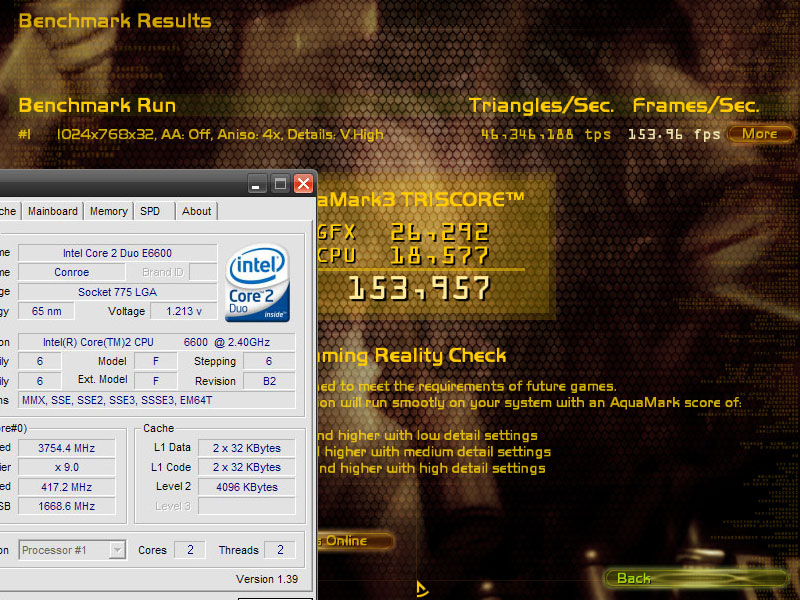Click the x 9.0 multiplier value
The height and width of the screenshot is (600, 800).
[x=67, y=467]
